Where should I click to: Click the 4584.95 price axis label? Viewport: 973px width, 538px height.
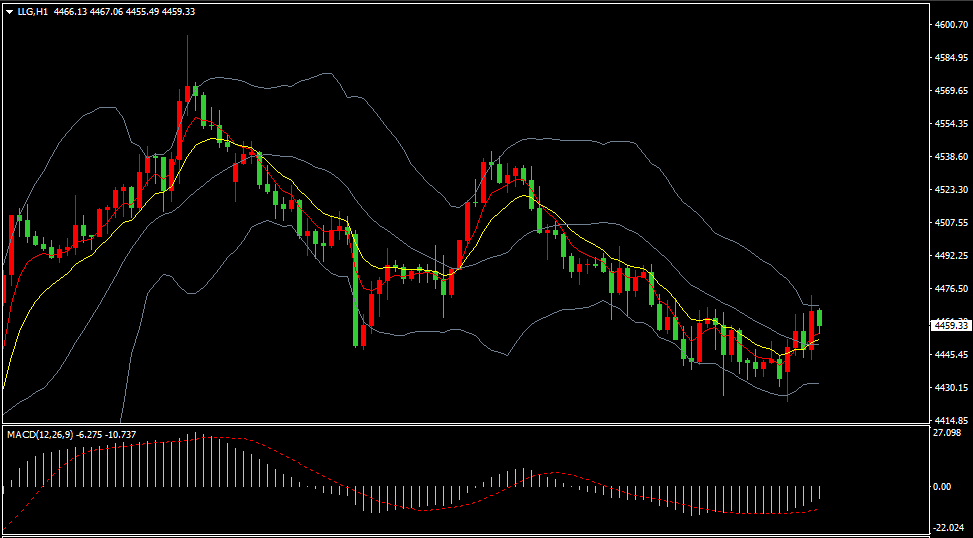(951, 58)
